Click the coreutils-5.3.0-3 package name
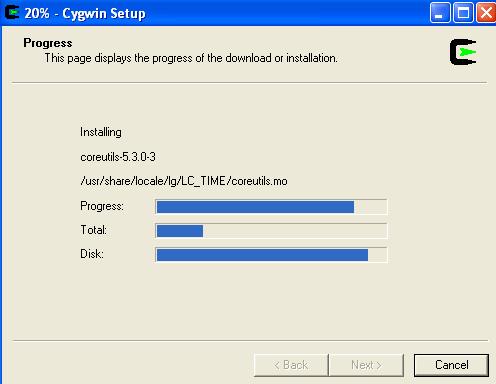The height and width of the screenshot is (384, 496). 118,157
